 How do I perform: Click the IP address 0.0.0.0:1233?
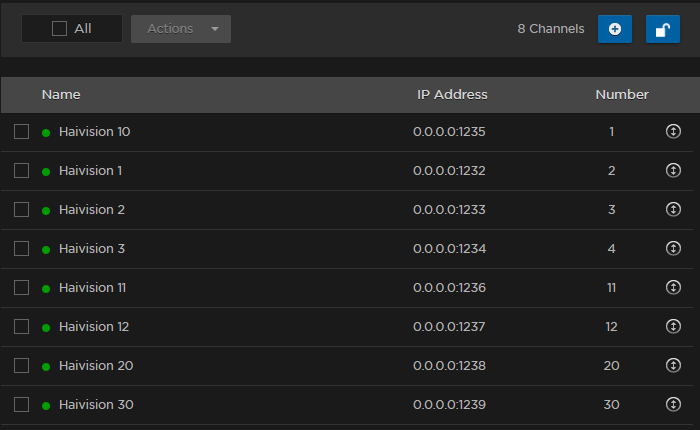449,210
